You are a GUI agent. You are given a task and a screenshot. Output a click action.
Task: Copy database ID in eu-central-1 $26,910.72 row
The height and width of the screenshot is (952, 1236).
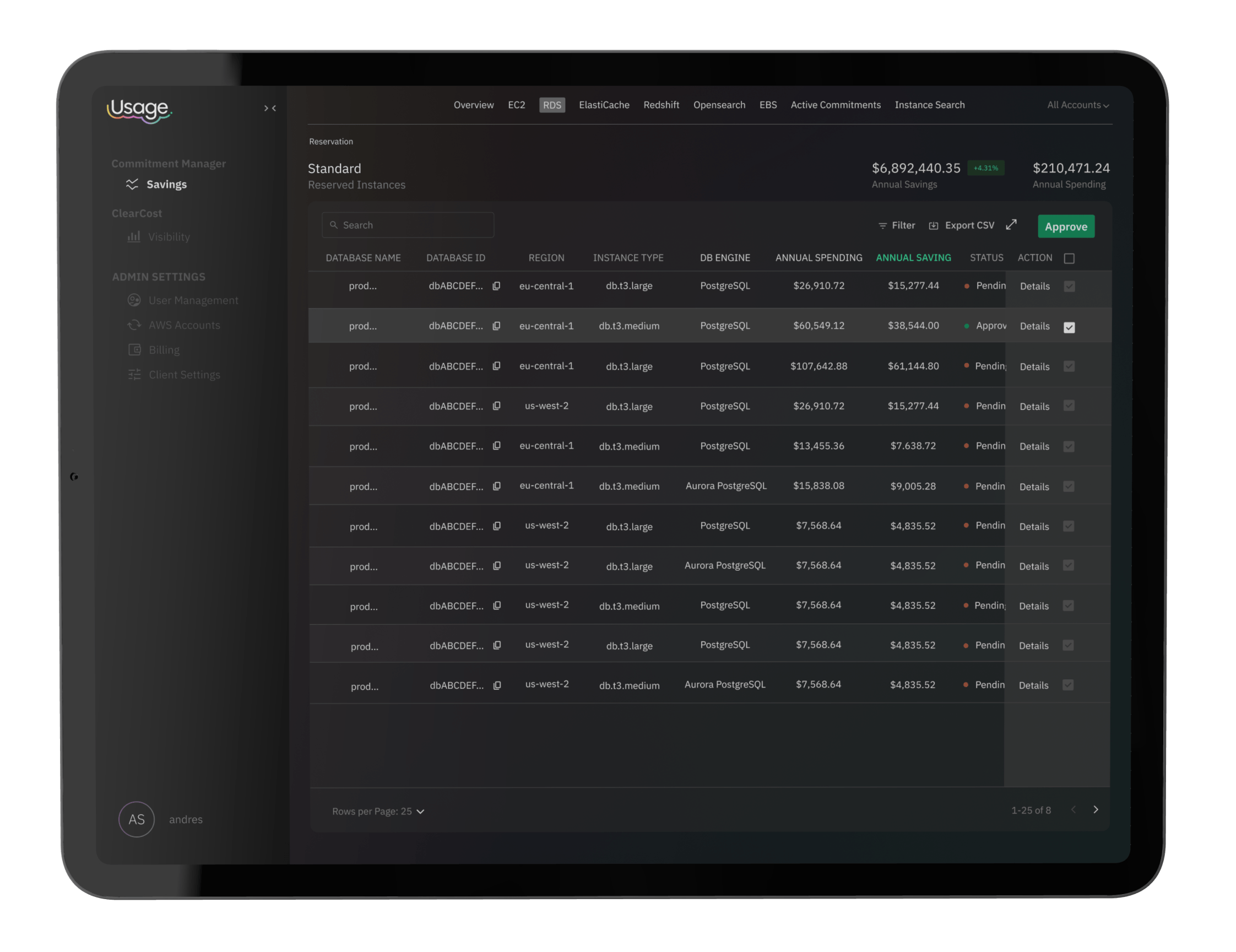pos(496,286)
